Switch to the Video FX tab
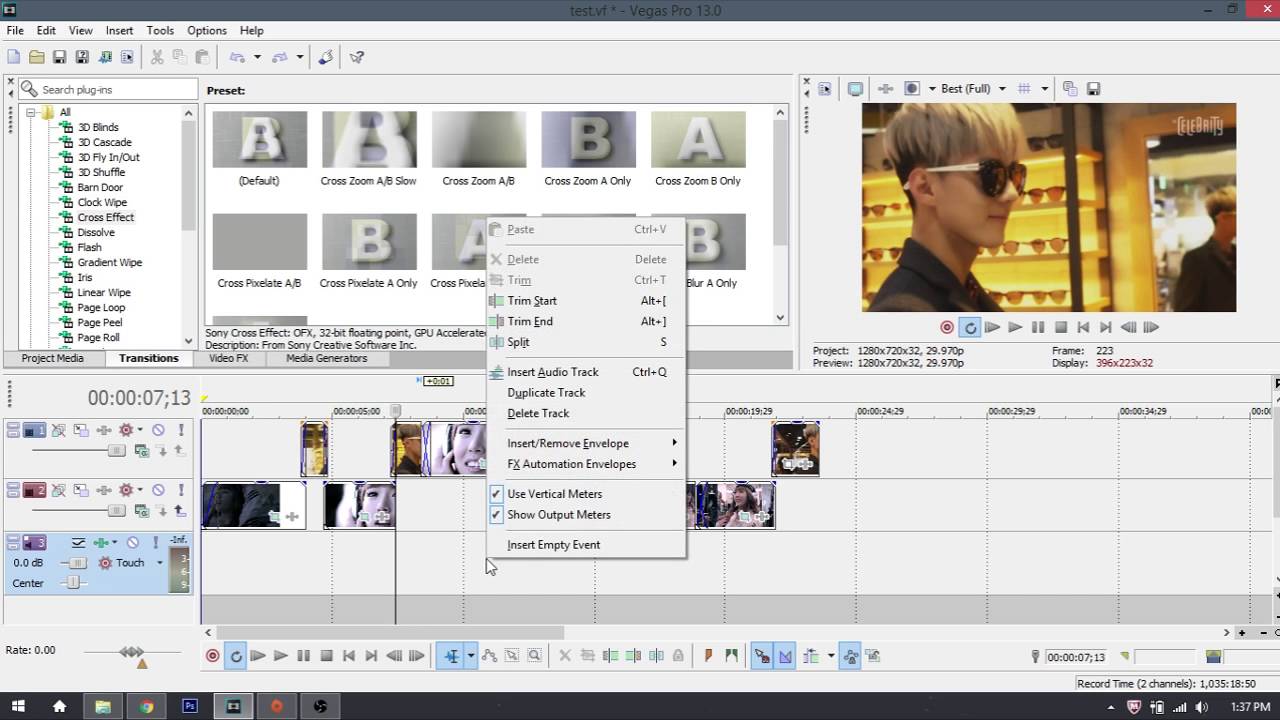The image size is (1280, 720). [228, 358]
